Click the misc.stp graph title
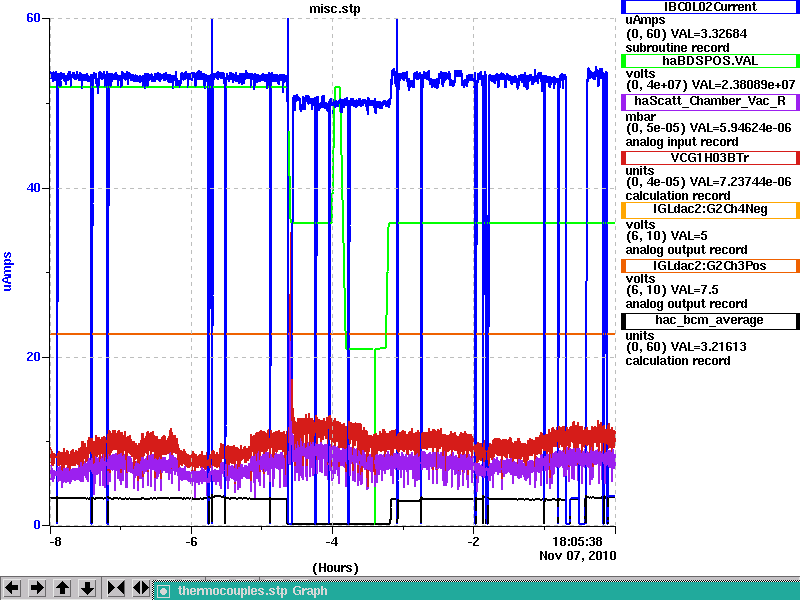800x600 pixels. (x=335, y=8)
